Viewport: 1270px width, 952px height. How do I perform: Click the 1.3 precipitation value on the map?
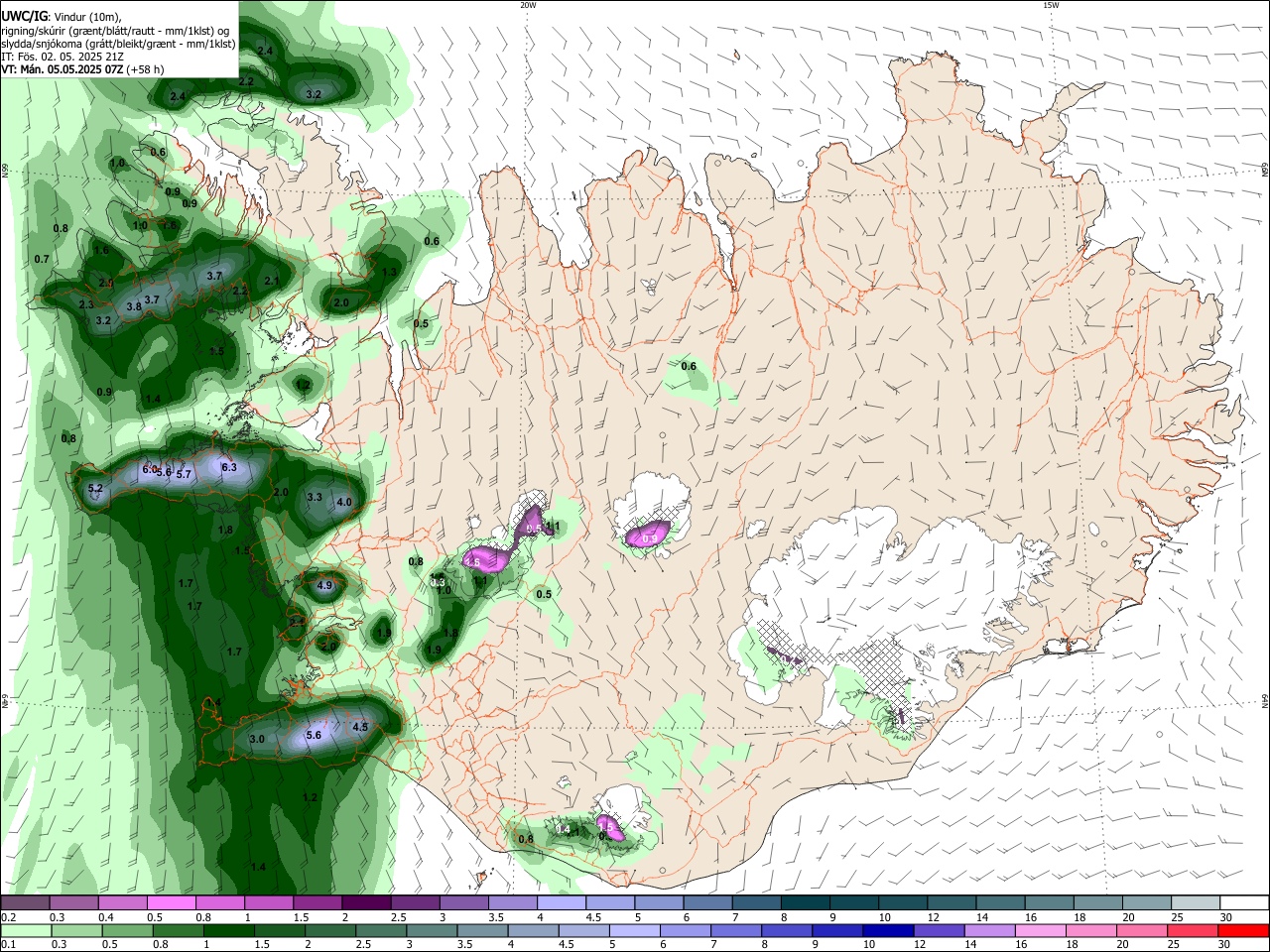[x=389, y=272]
